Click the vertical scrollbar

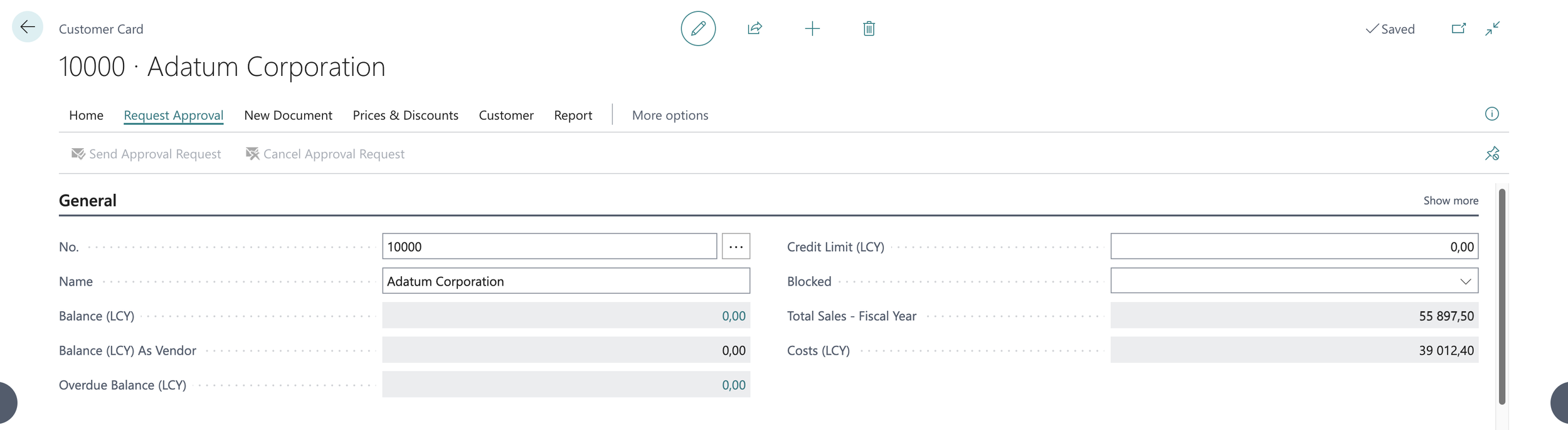point(1502,296)
